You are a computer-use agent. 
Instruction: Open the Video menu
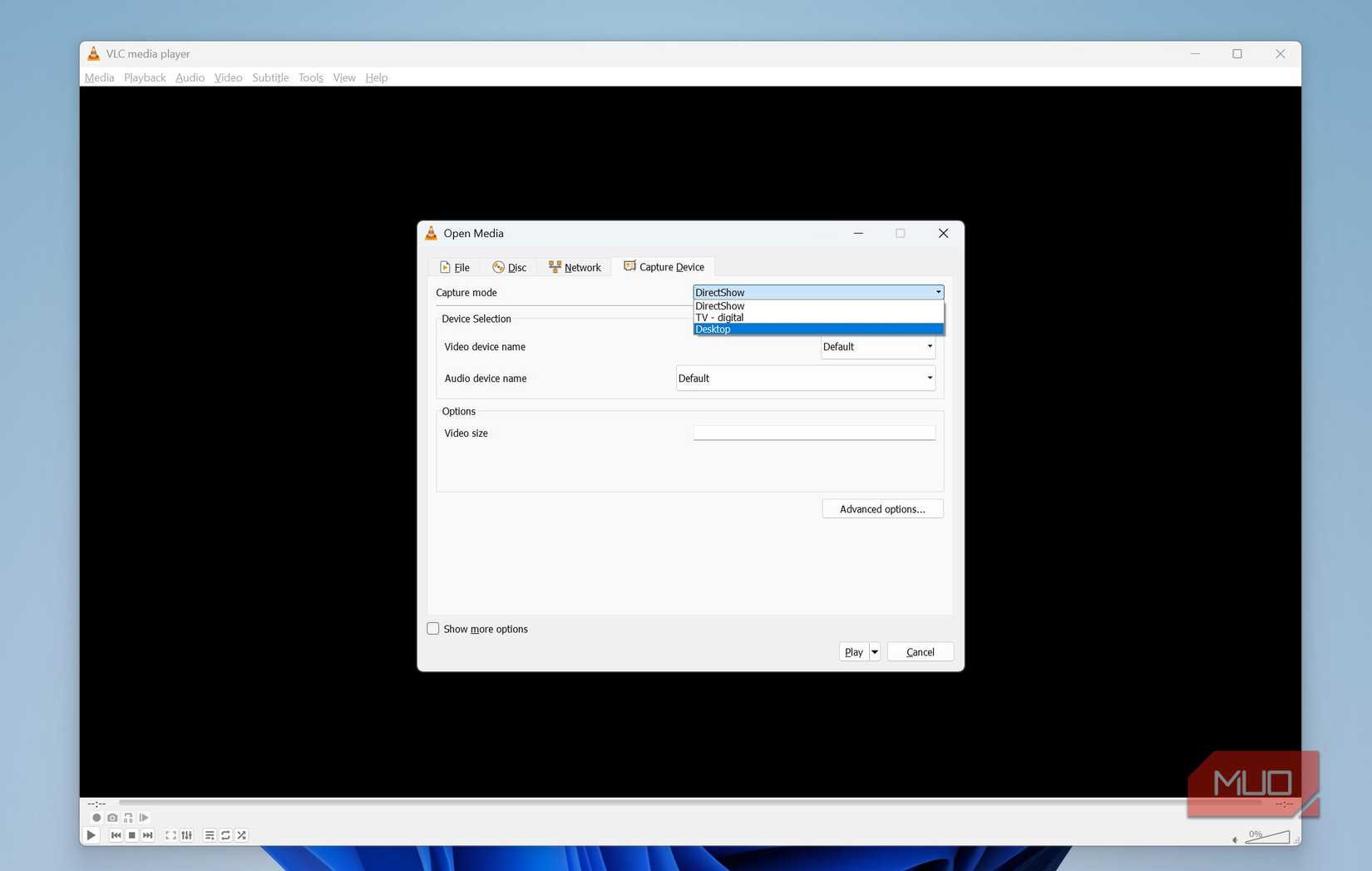pyautogui.click(x=228, y=77)
